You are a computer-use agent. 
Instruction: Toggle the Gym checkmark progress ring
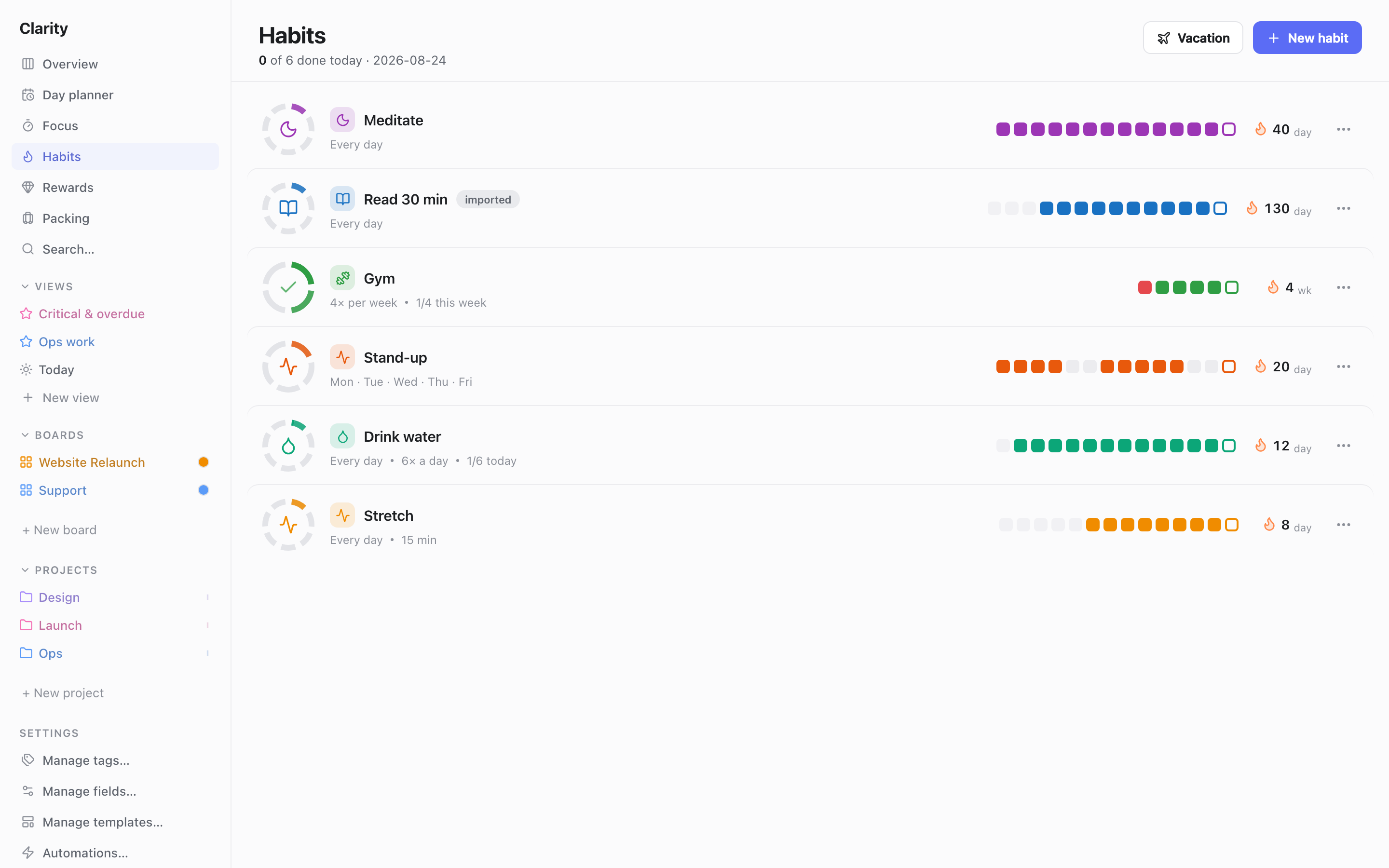tap(288, 287)
